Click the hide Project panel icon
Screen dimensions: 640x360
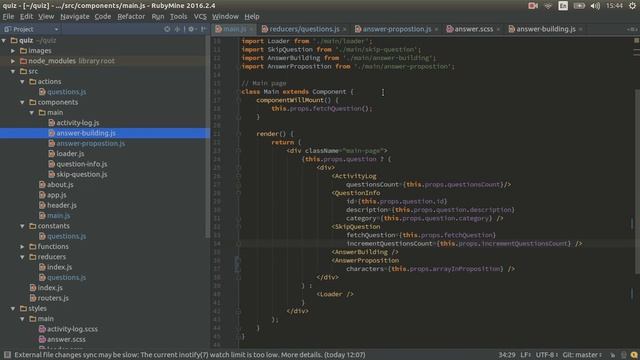tap(203, 29)
